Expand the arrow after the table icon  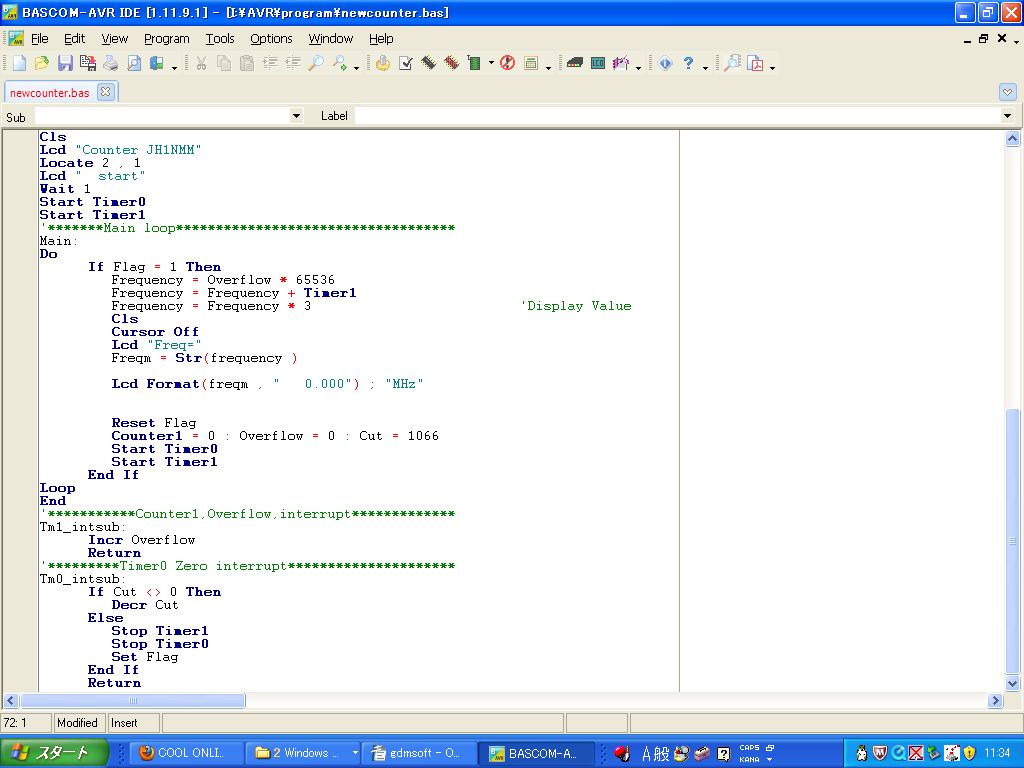[x=548, y=67]
